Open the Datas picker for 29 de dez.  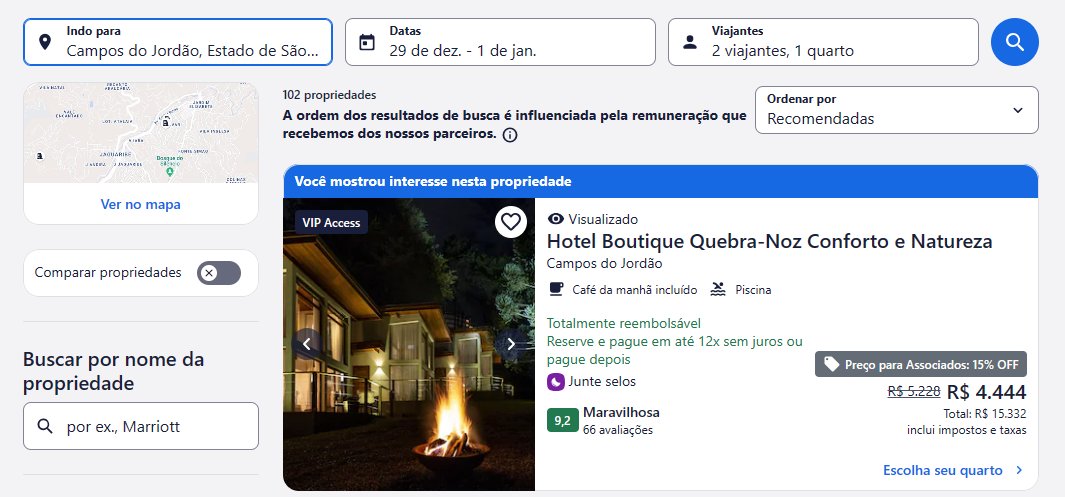501,42
